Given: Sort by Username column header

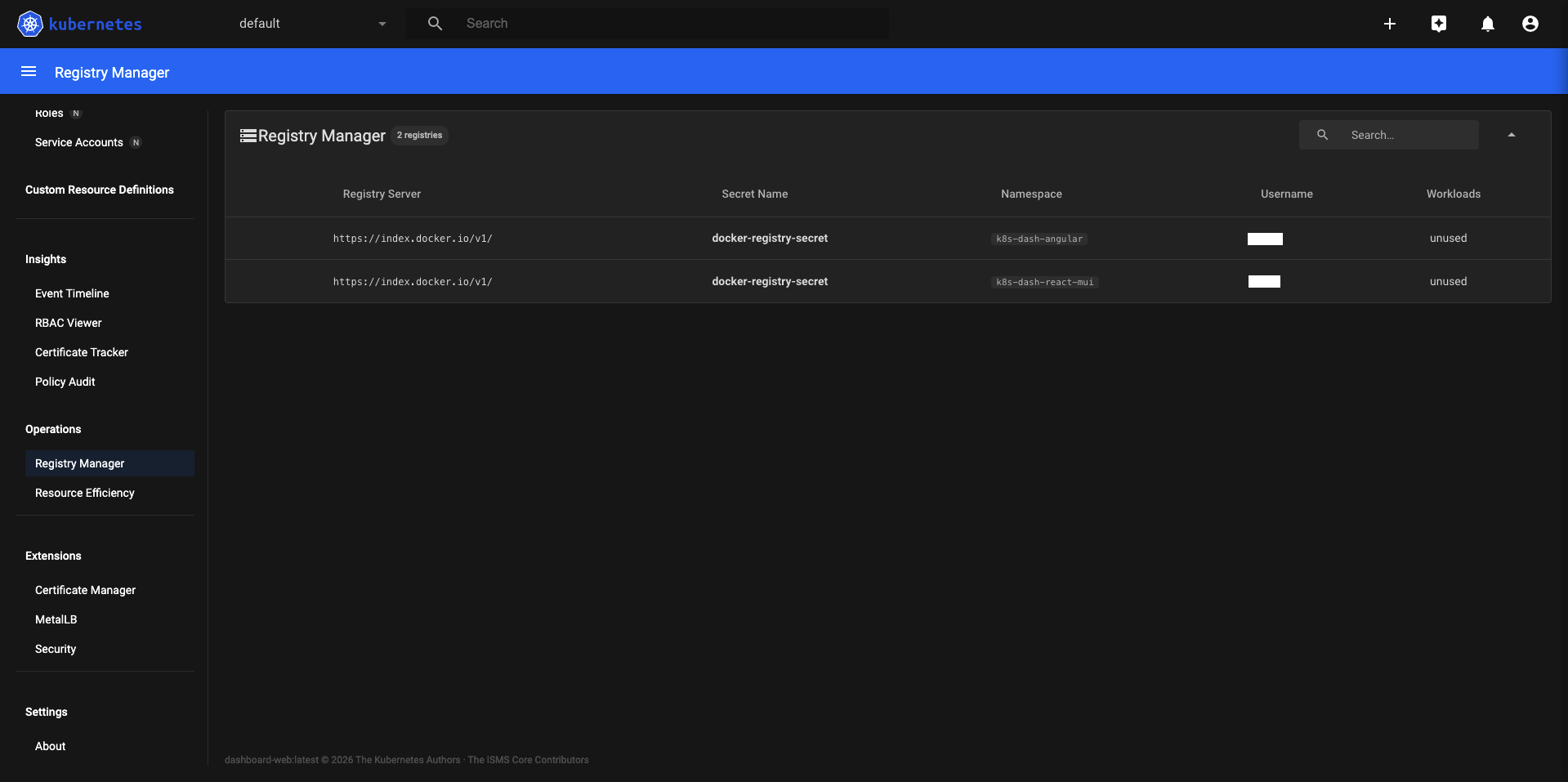Looking at the screenshot, I should pyautogui.click(x=1287, y=194).
